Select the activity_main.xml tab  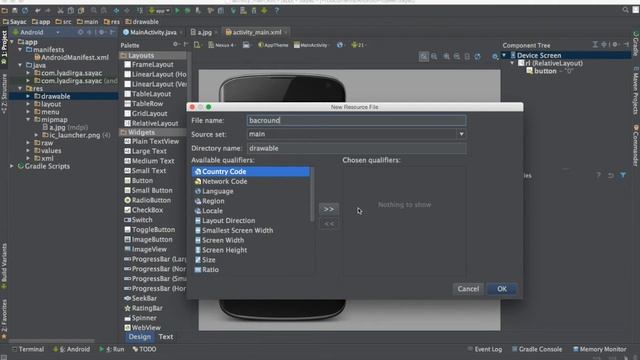tap(256, 32)
